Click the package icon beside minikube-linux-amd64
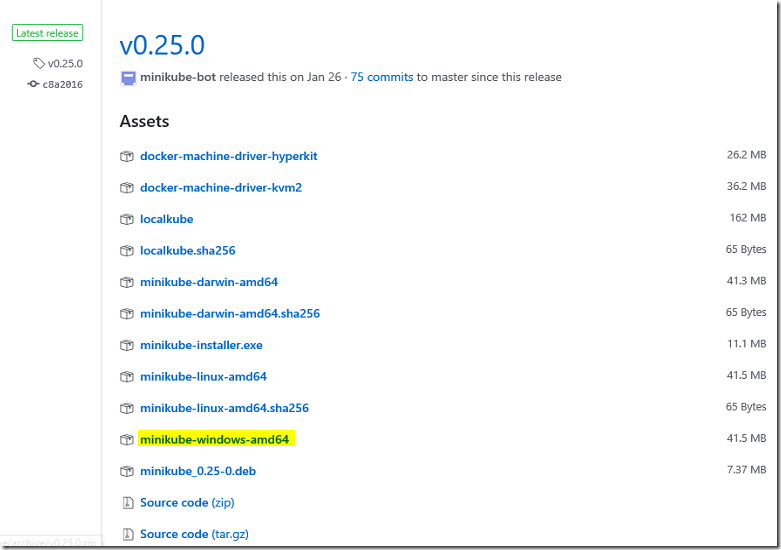Viewport: 781px width, 550px height. (x=127, y=377)
